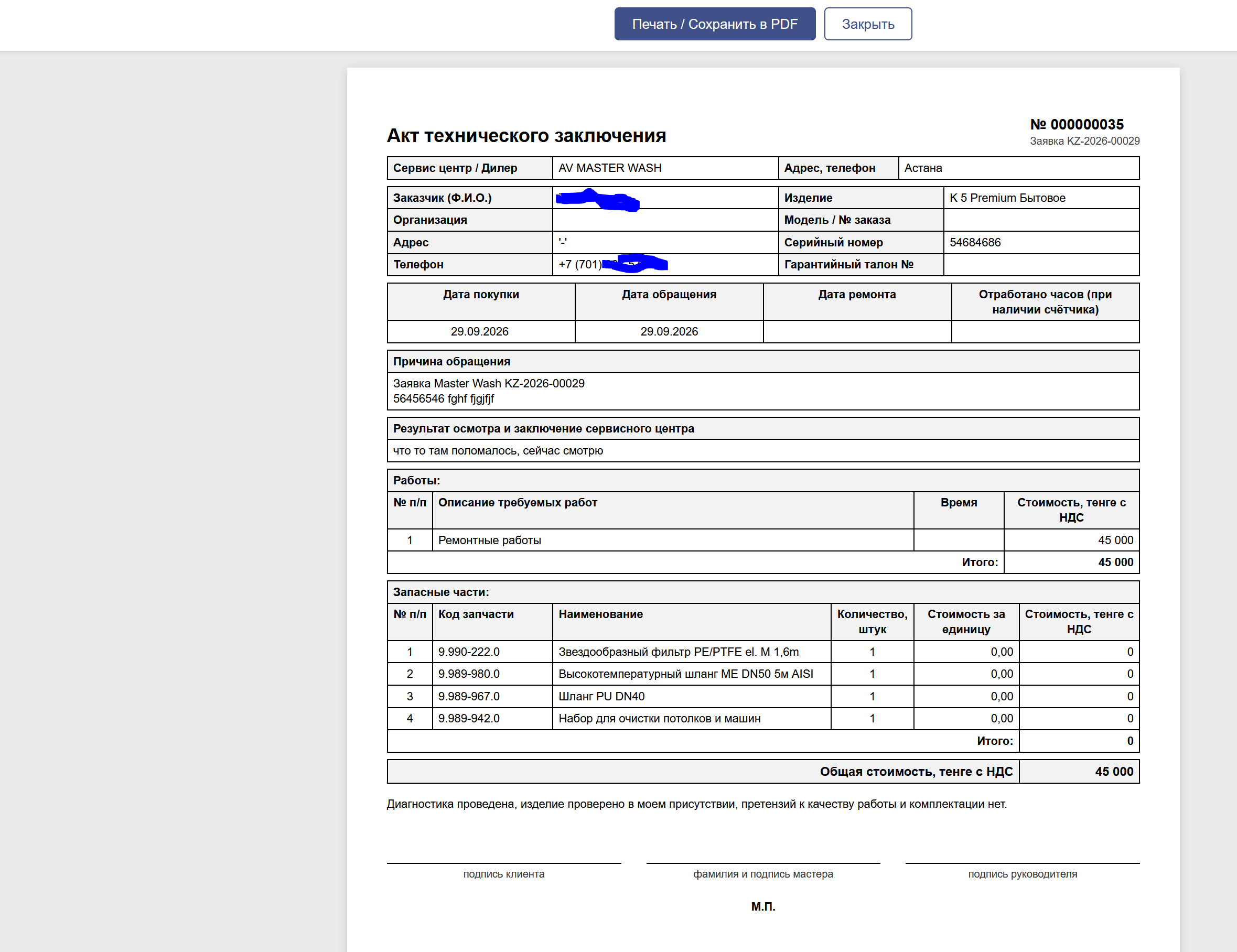Select the 'AV MASTER WASH' service center cell

coord(665,168)
